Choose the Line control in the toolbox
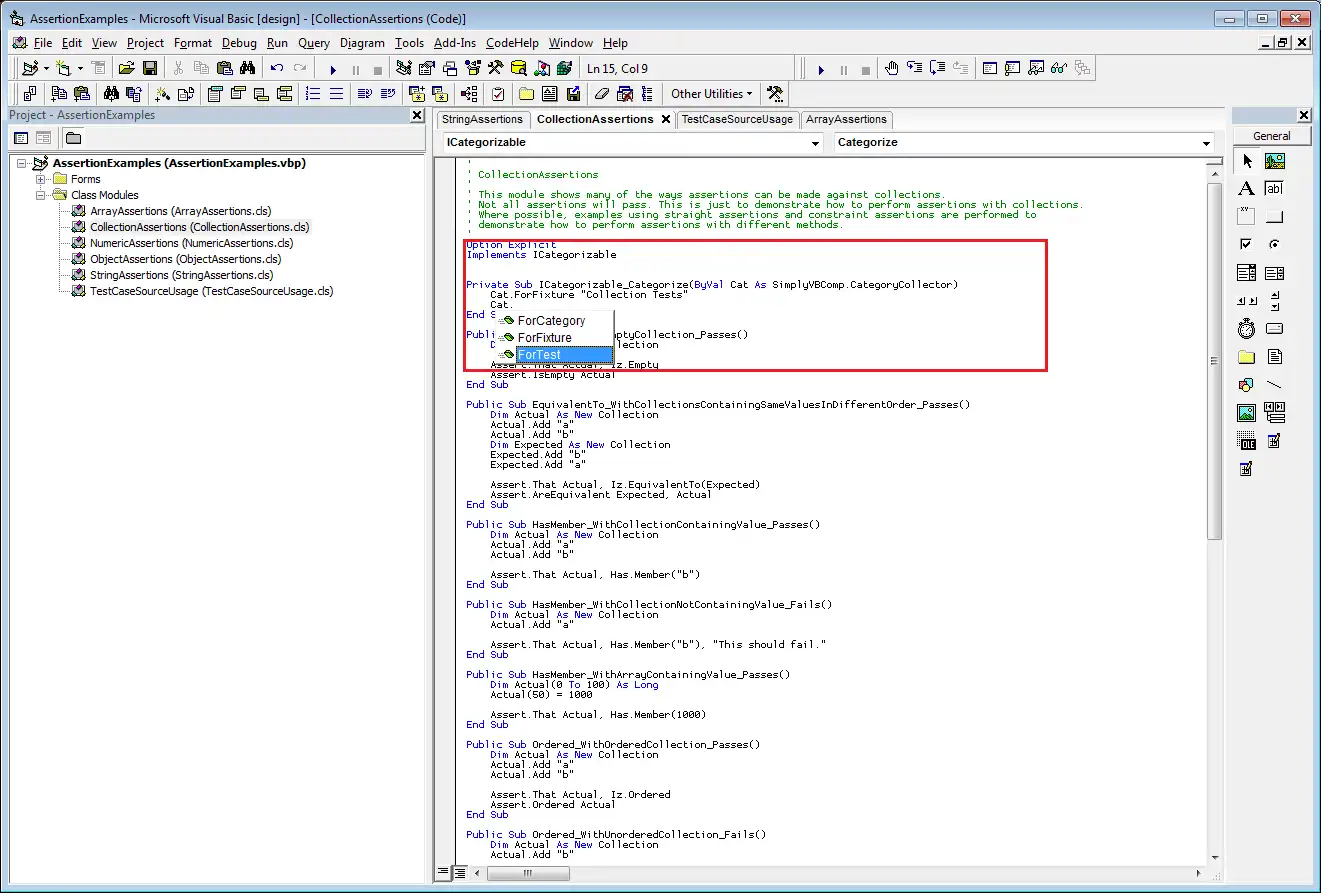1321x893 pixels. coord(1274,385)
